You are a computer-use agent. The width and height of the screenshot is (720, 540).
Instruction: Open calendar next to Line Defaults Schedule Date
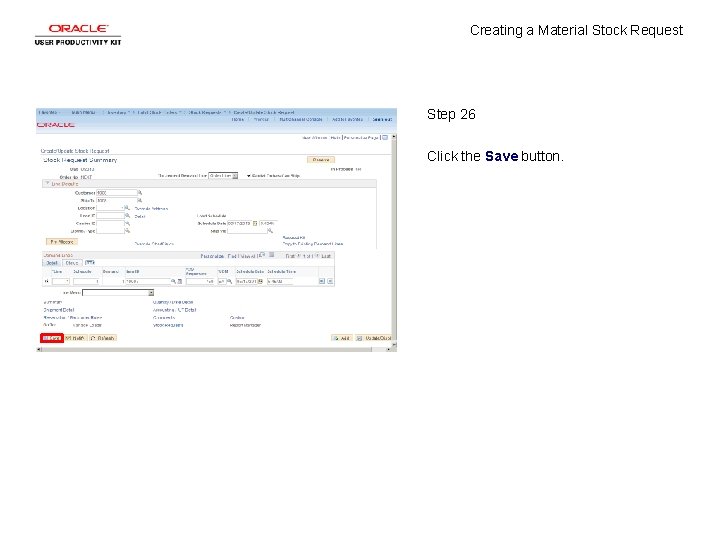click(255, 224)
